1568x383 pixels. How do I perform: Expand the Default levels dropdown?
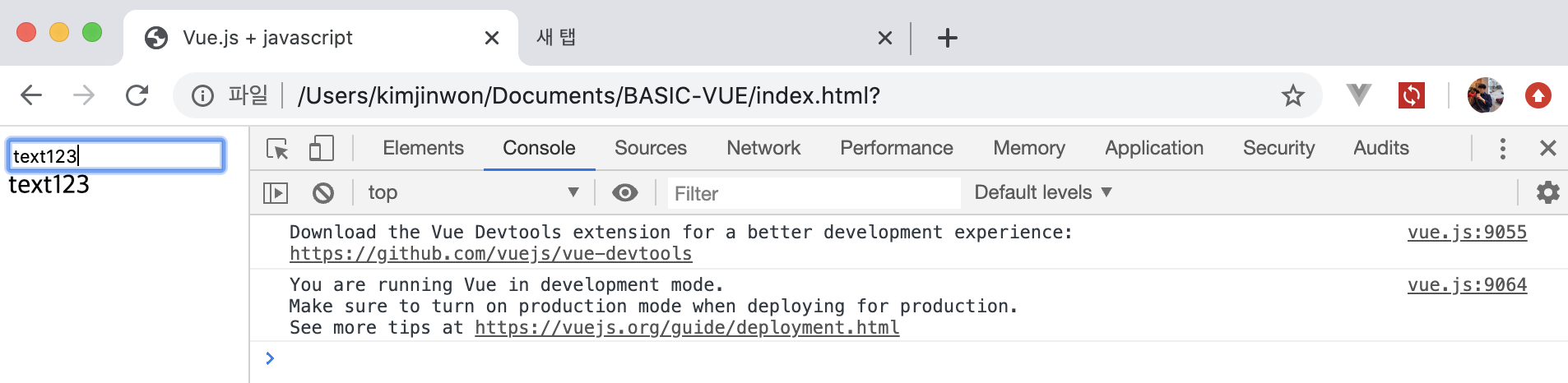pos(1042,193)
